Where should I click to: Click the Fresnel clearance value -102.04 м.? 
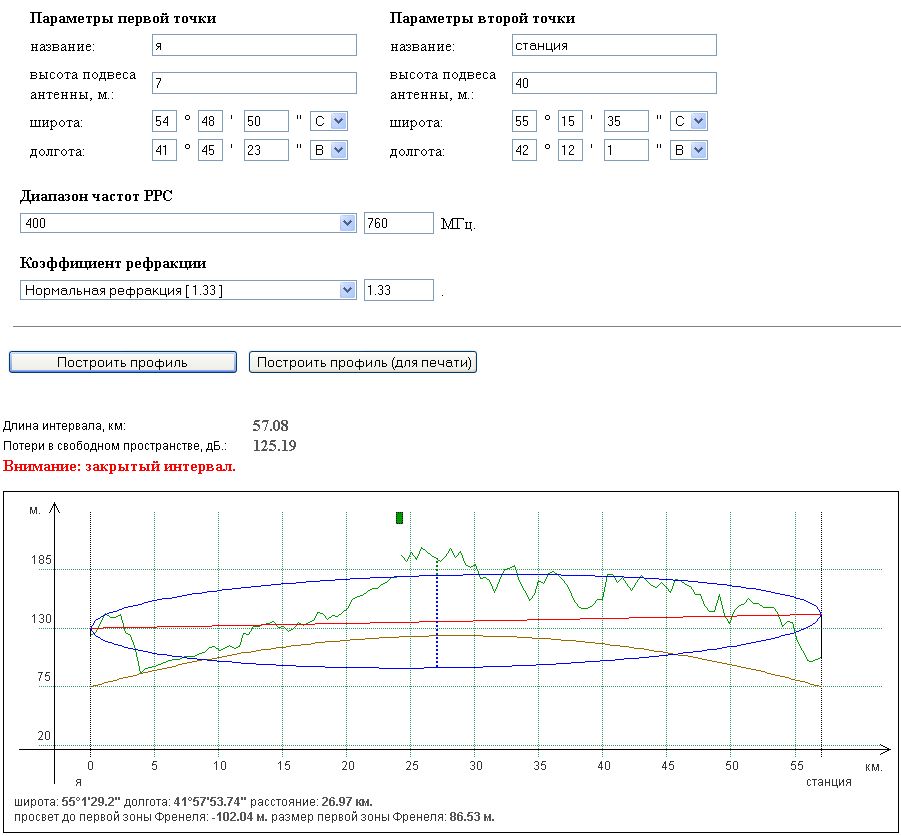[x=238, y=816]
